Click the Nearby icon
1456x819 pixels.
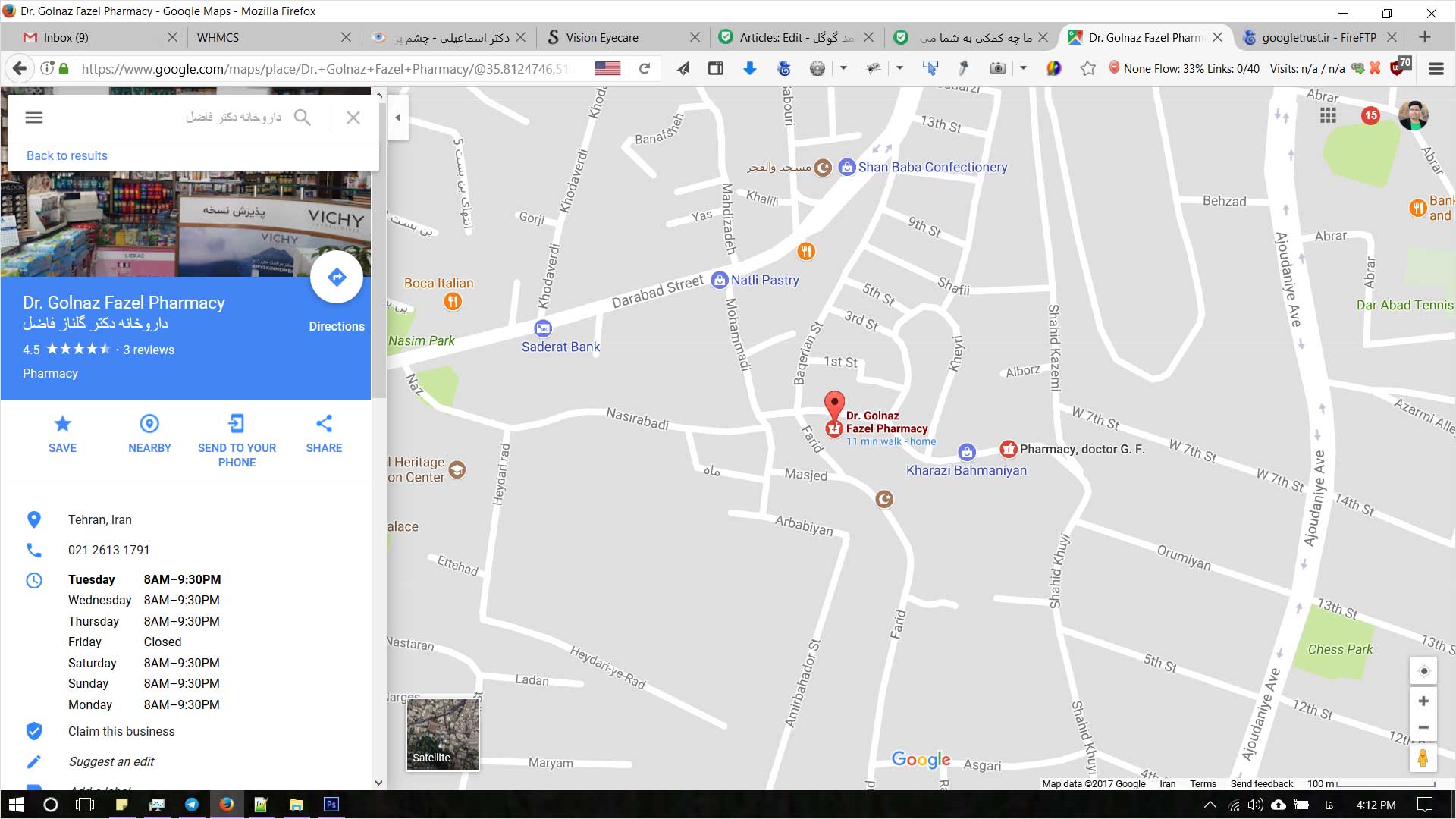coord(149,424)
